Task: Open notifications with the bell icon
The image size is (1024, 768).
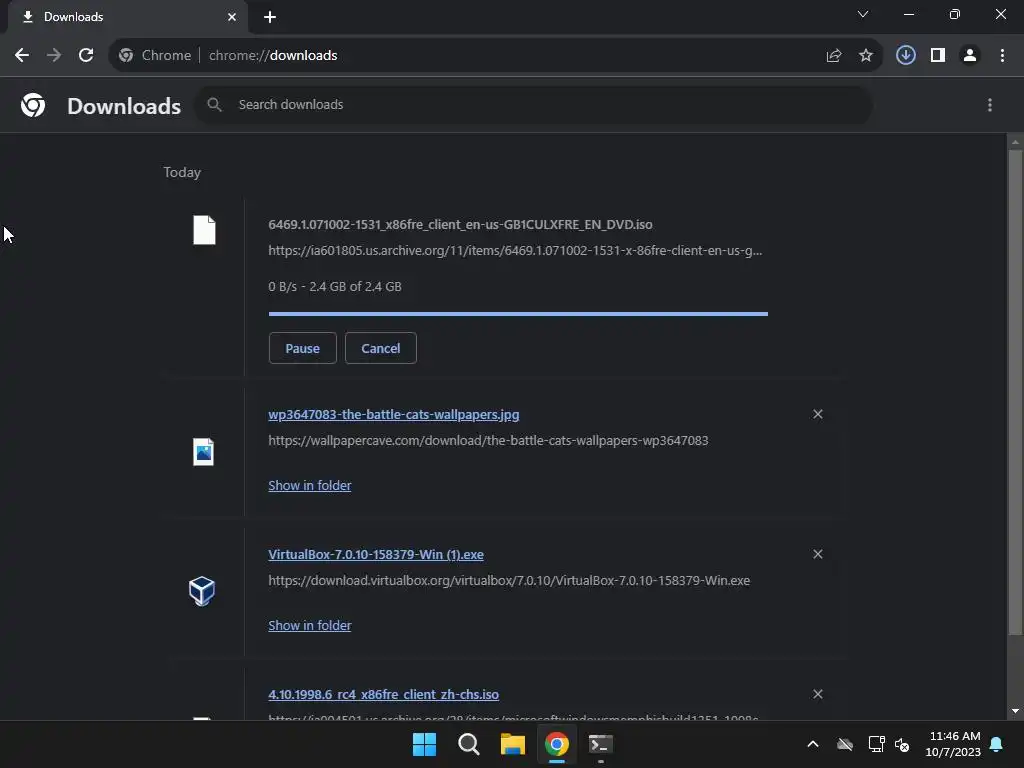Action: [x=997, y=744]
